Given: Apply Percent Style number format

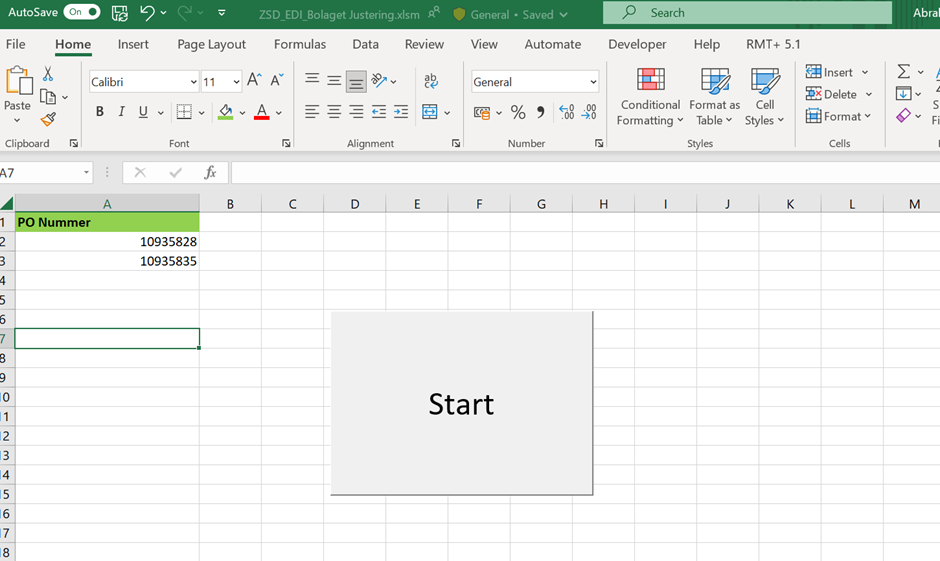Looking at the screenshot, I should (x=518, y=112).
